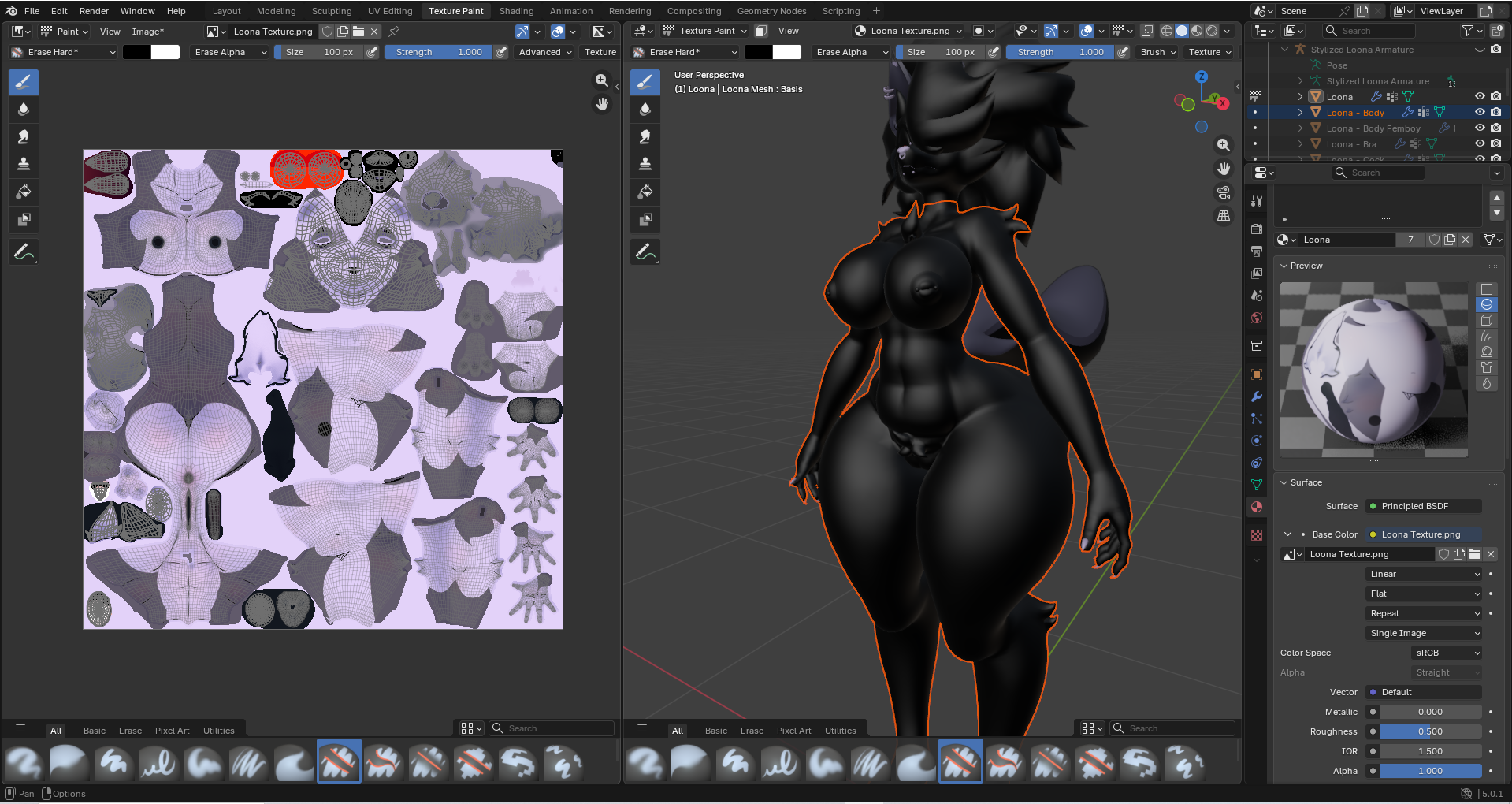The height and width of the screenshot is (804, 1512).
Task: Open the Geometry Nodes workspace tab
Action: 771,11
